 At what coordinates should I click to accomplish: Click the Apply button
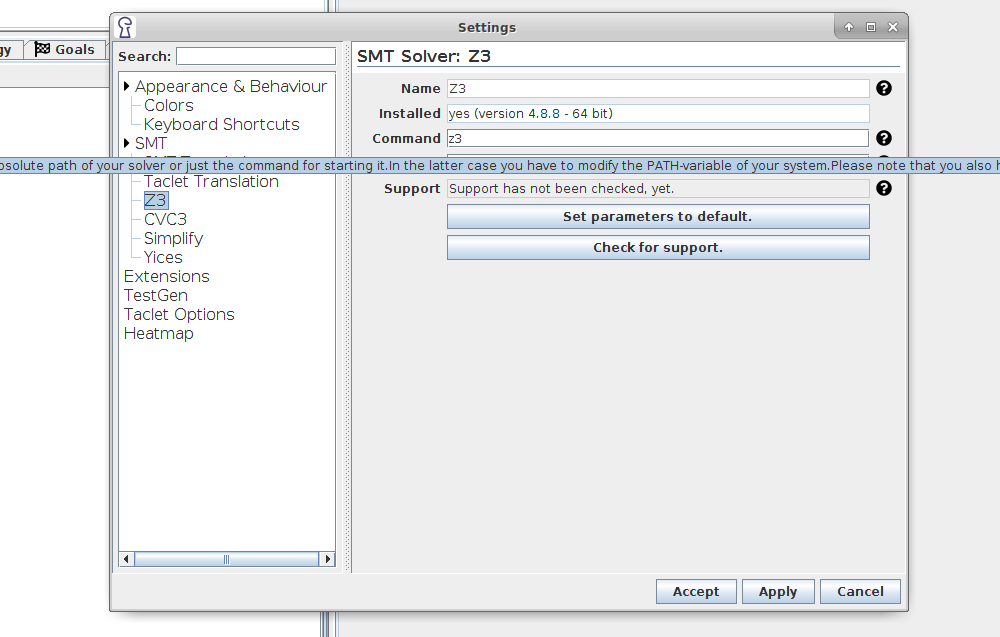pyautogui.click(x=777, y=591)
